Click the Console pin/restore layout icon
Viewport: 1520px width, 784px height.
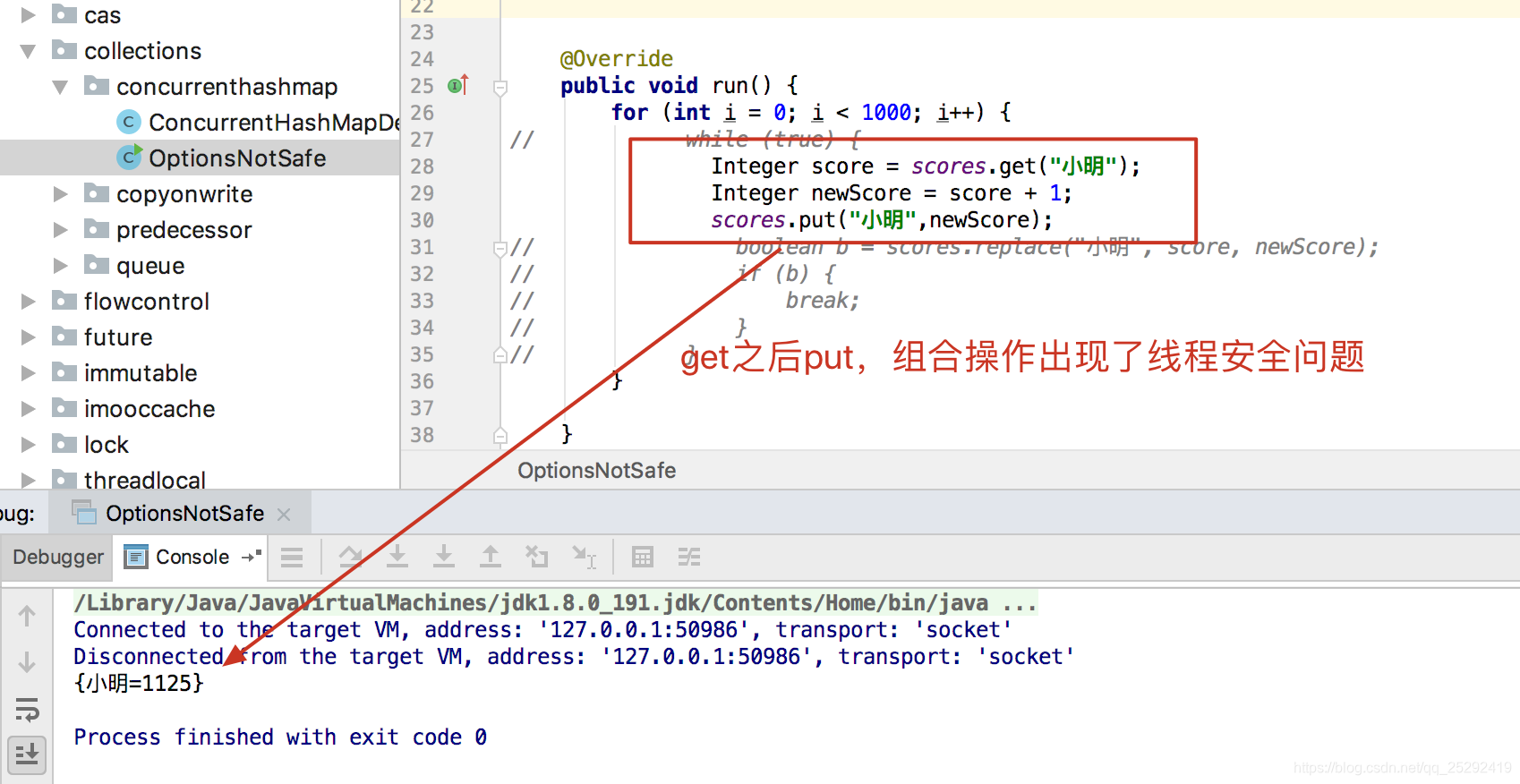coord(252,557)
